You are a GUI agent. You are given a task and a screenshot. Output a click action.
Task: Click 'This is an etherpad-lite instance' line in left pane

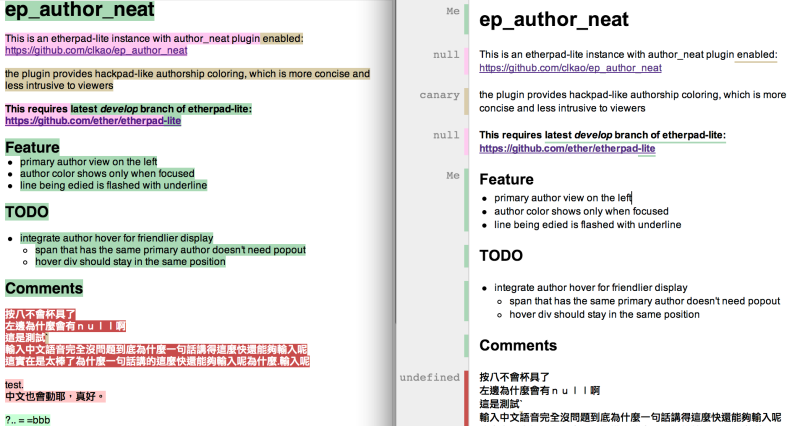(x=154, y=39)
